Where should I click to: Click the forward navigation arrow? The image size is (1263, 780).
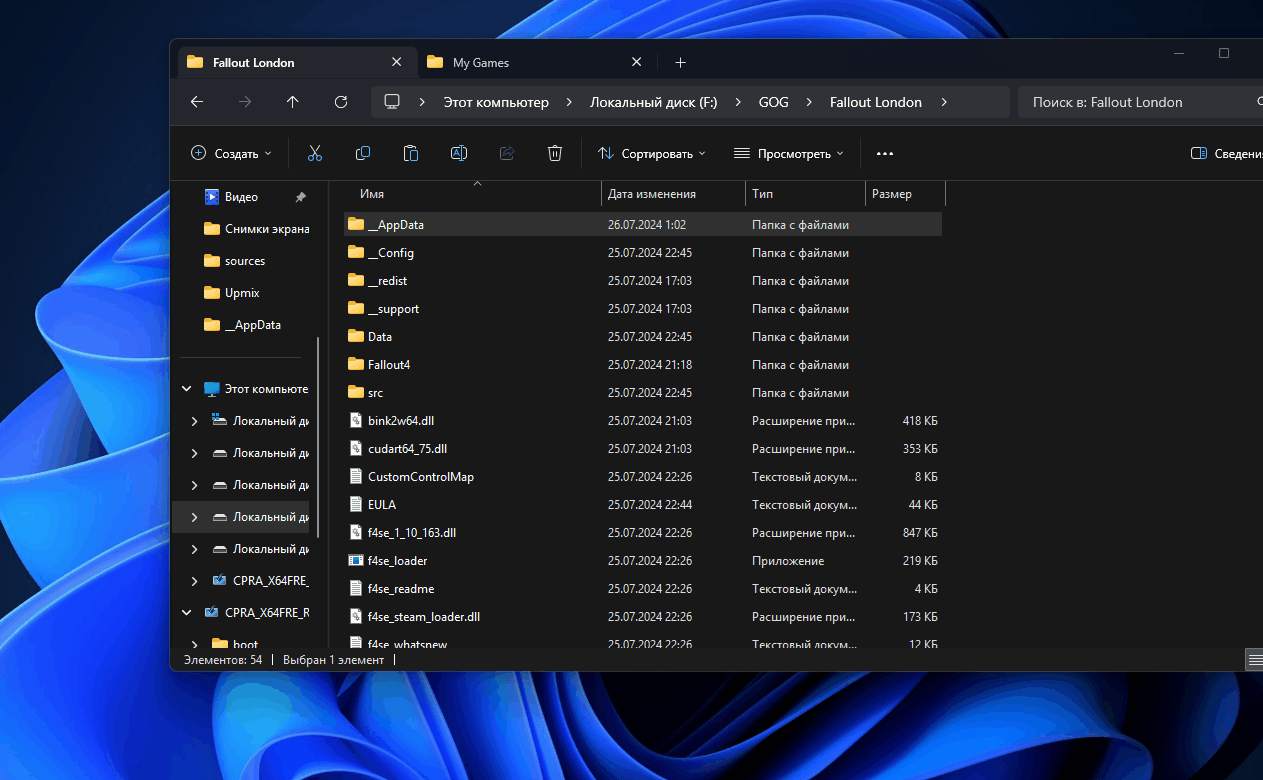tap(245, 102)
